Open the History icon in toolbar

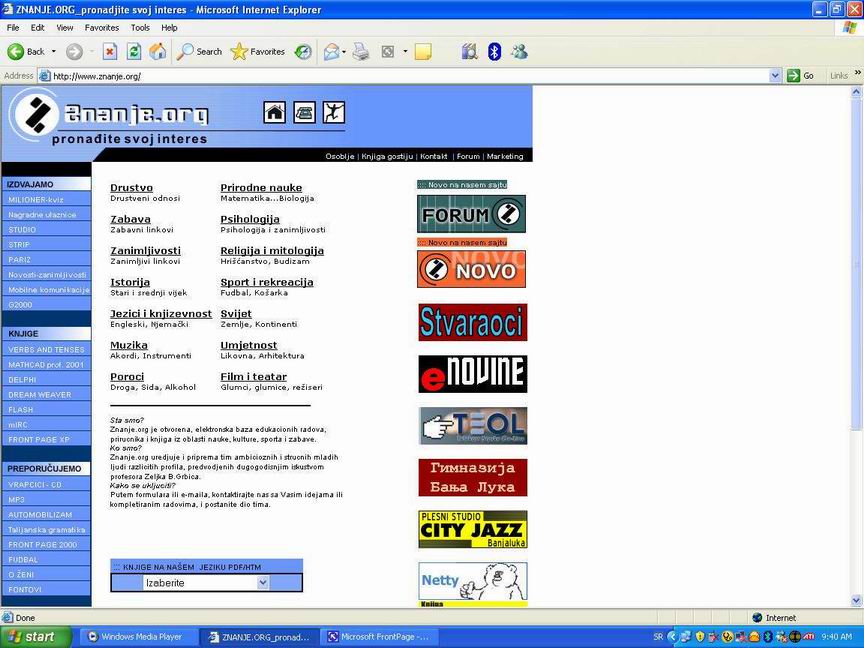(303, 52)
